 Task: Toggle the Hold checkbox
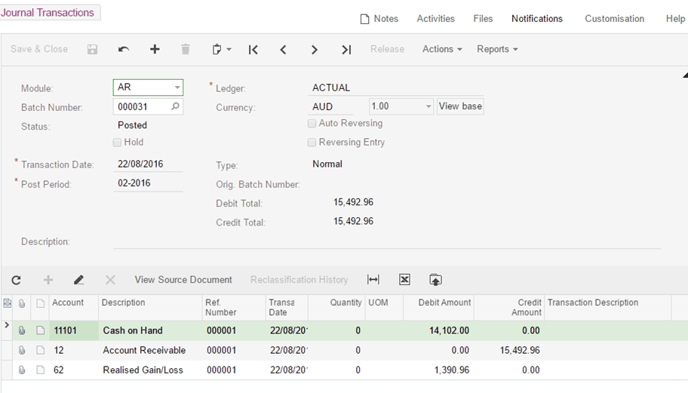(x=117, y=142)
